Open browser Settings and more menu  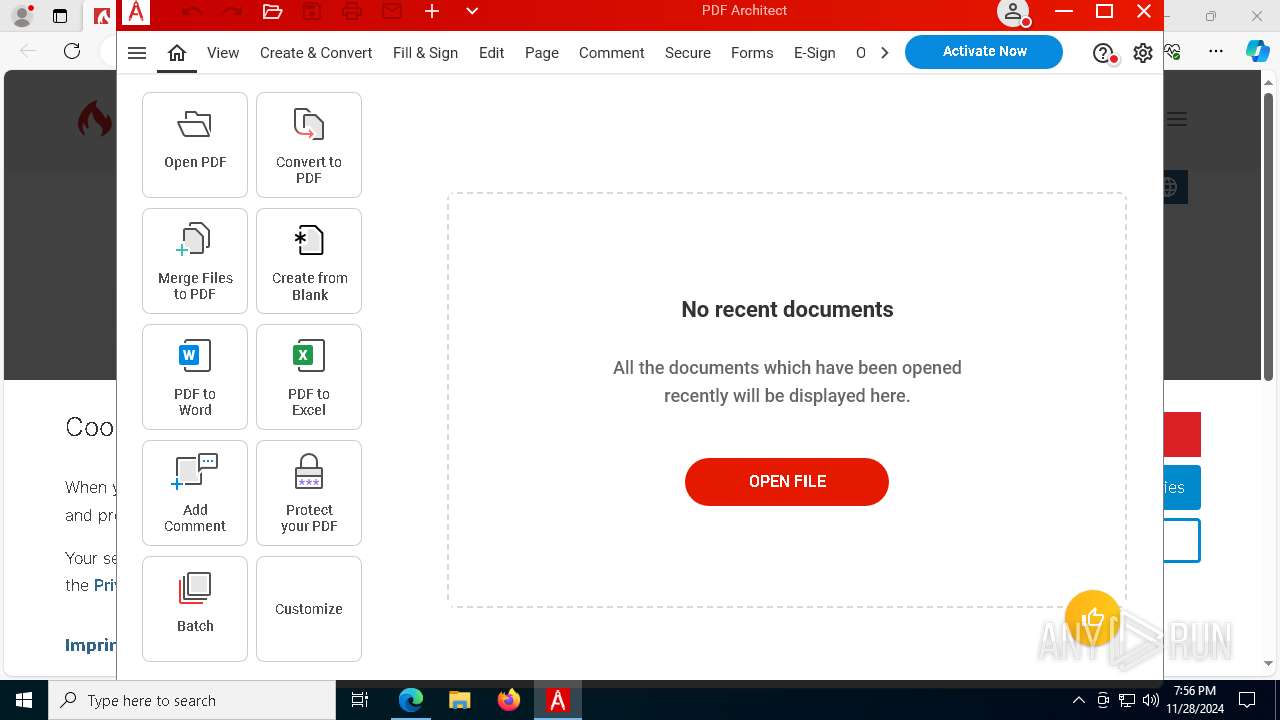1216,51
